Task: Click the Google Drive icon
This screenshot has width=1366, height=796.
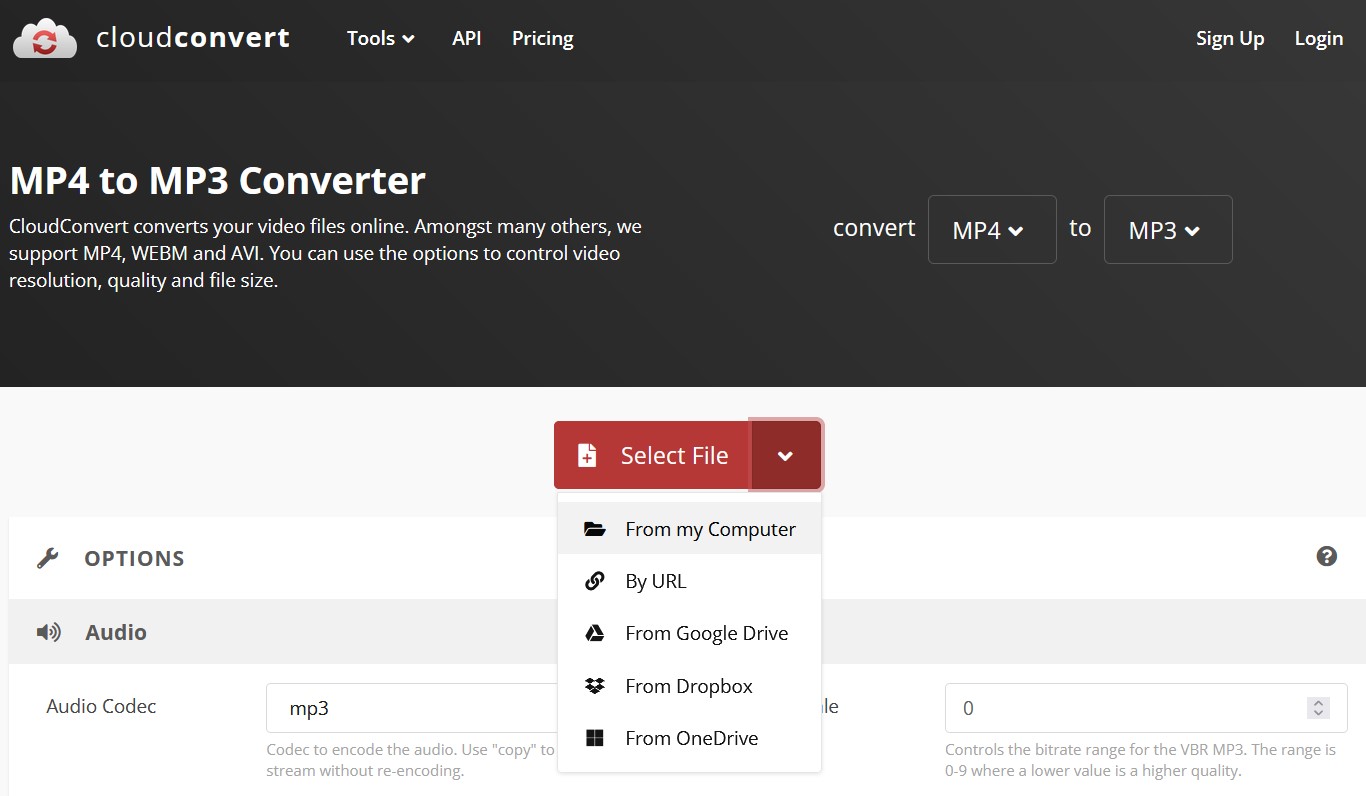Action: tap(595, 633)
